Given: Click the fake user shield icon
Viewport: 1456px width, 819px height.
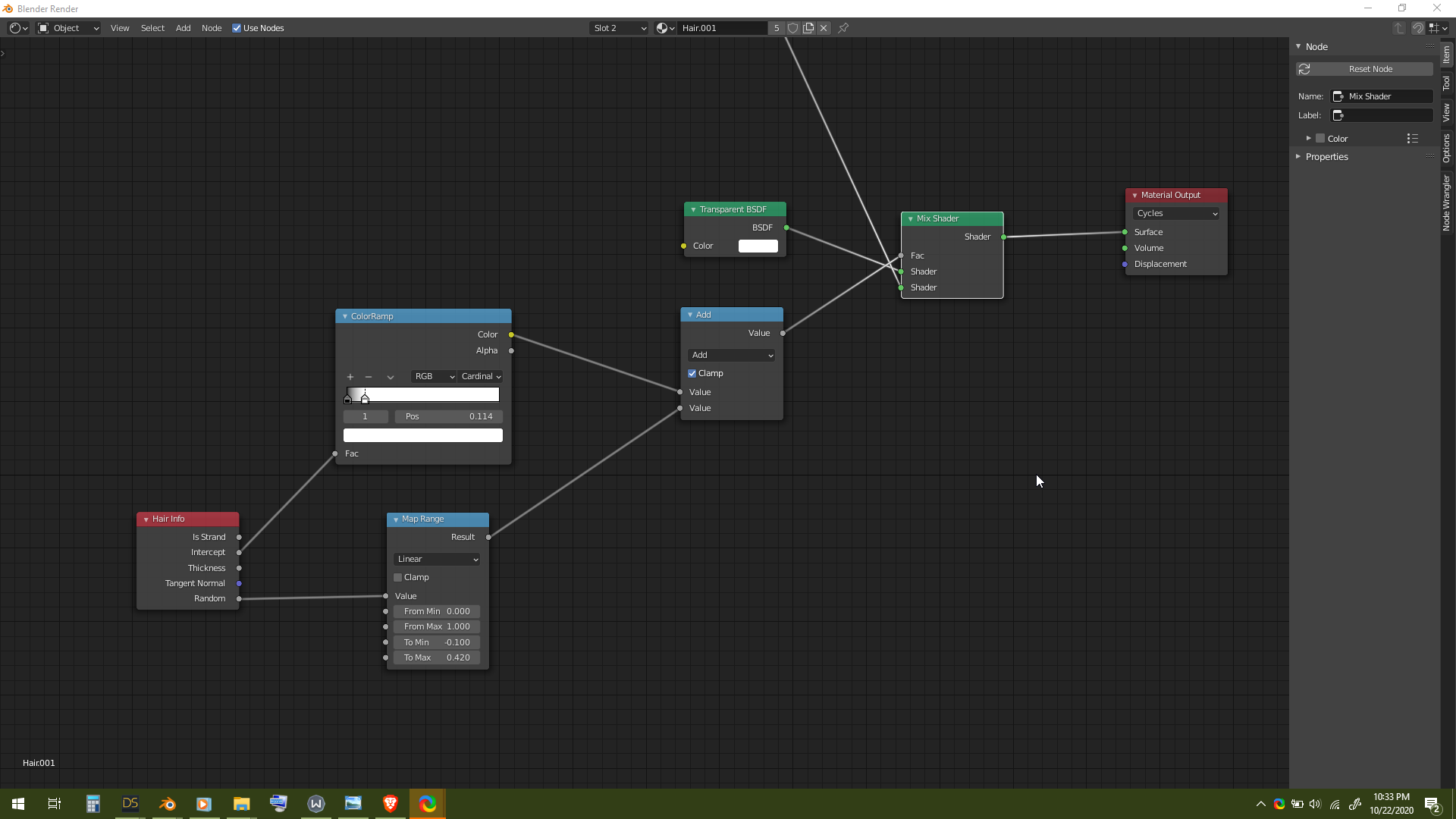Looking at the screenshot, I should coord(792,28).
